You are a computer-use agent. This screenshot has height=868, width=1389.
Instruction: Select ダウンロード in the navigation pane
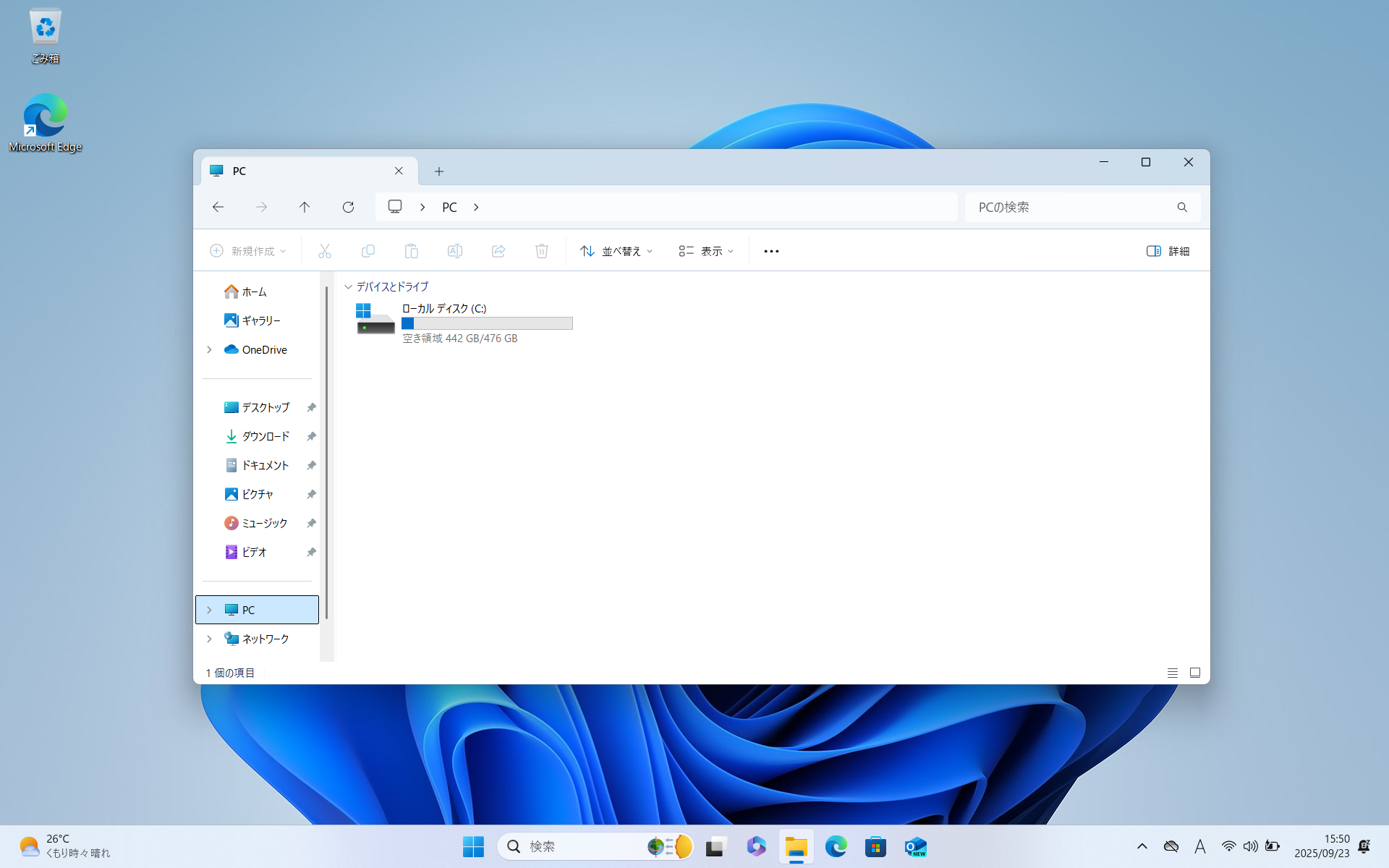pos(265,436)
